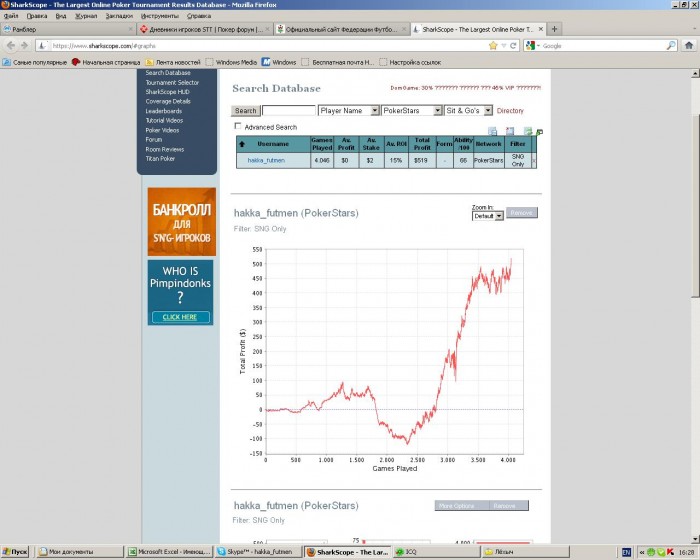
Task: Open Poker Videos in sidebar
Action: click(162, 130)
